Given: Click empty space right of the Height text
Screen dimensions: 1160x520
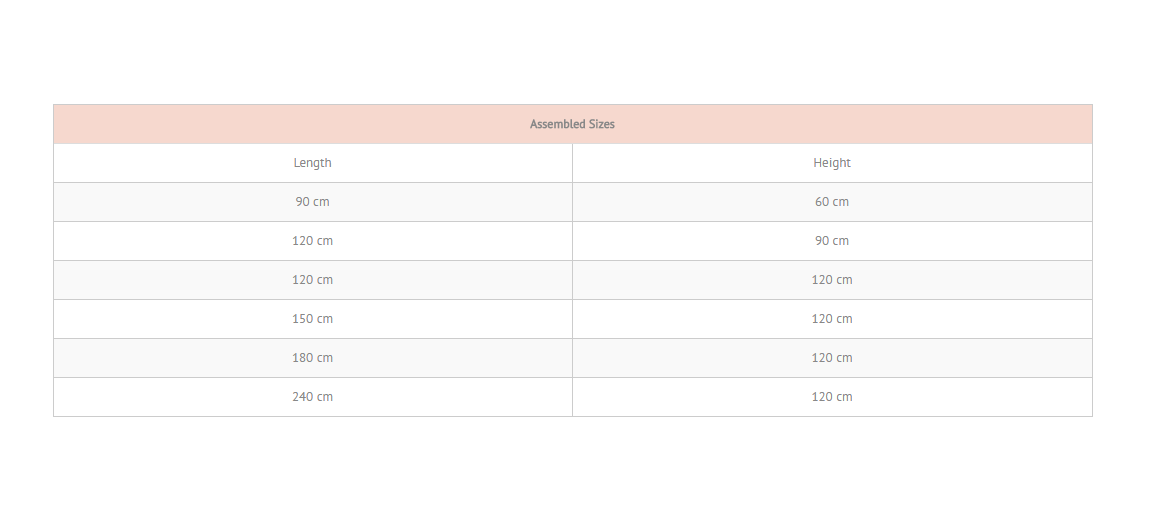Looking at the screenshot, I should (x=971, y=163).
